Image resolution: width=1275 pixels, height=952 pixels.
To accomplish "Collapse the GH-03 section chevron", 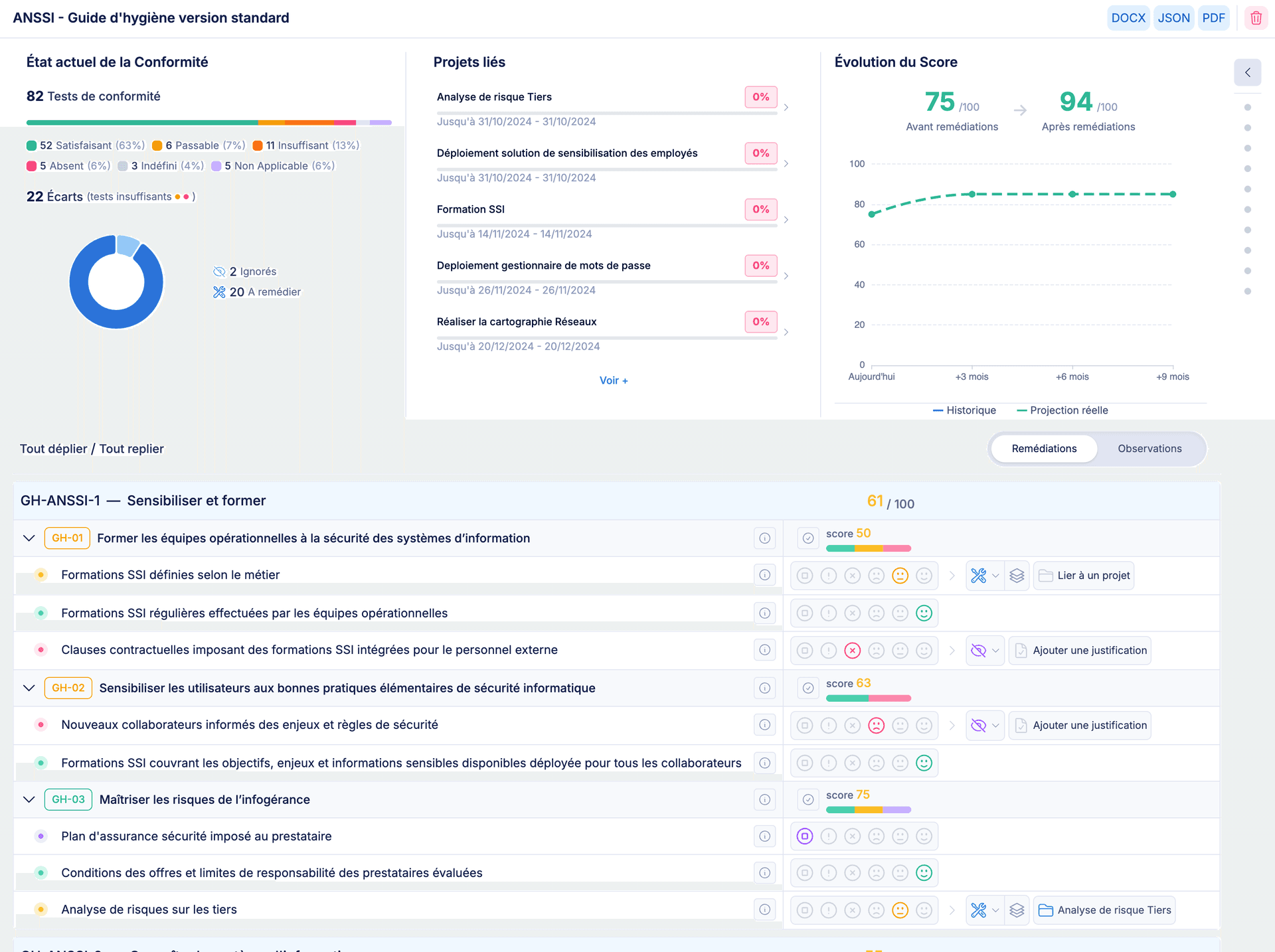I will (29, 799).
